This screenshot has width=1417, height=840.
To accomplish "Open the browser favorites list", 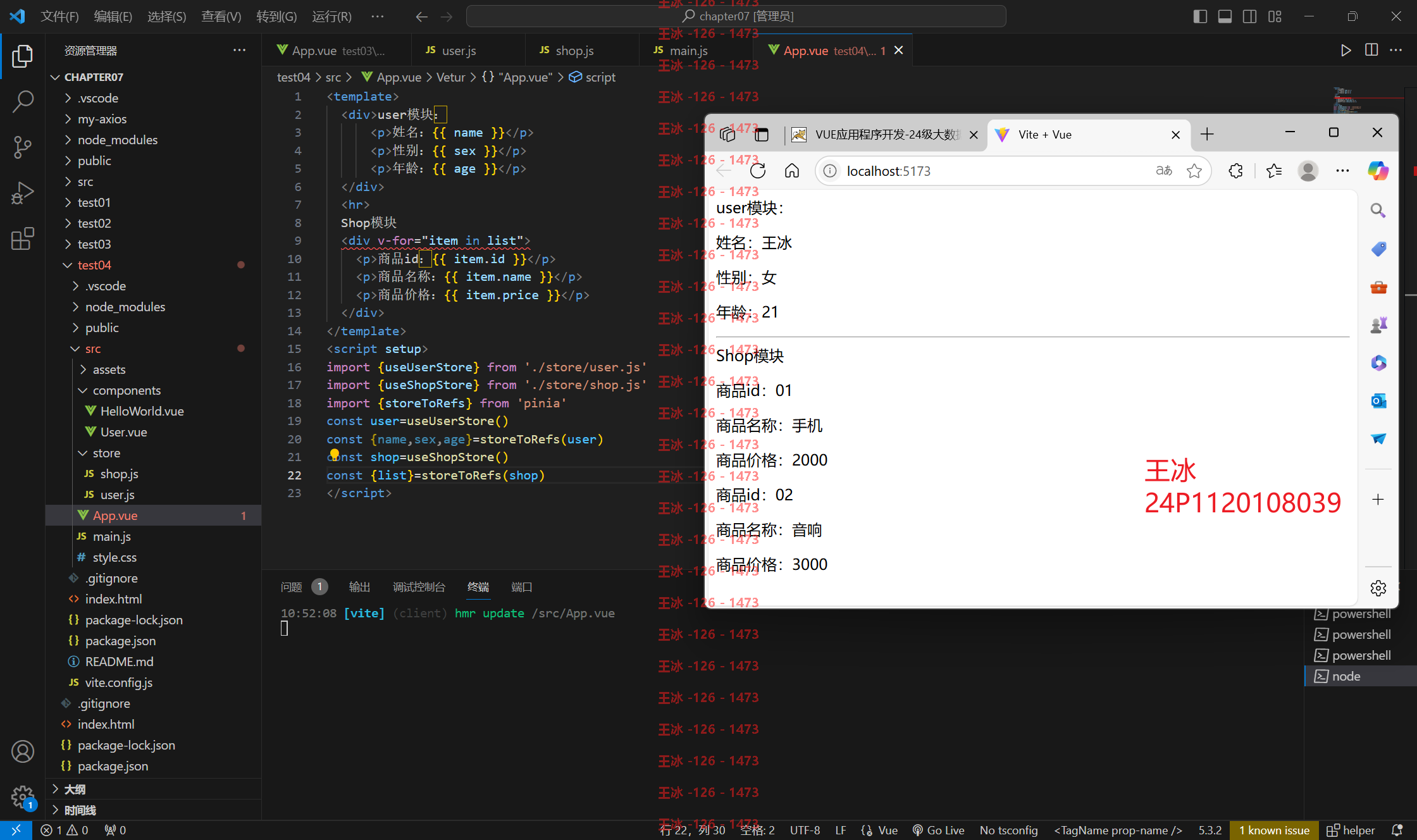I will [x=1274, y=171].
